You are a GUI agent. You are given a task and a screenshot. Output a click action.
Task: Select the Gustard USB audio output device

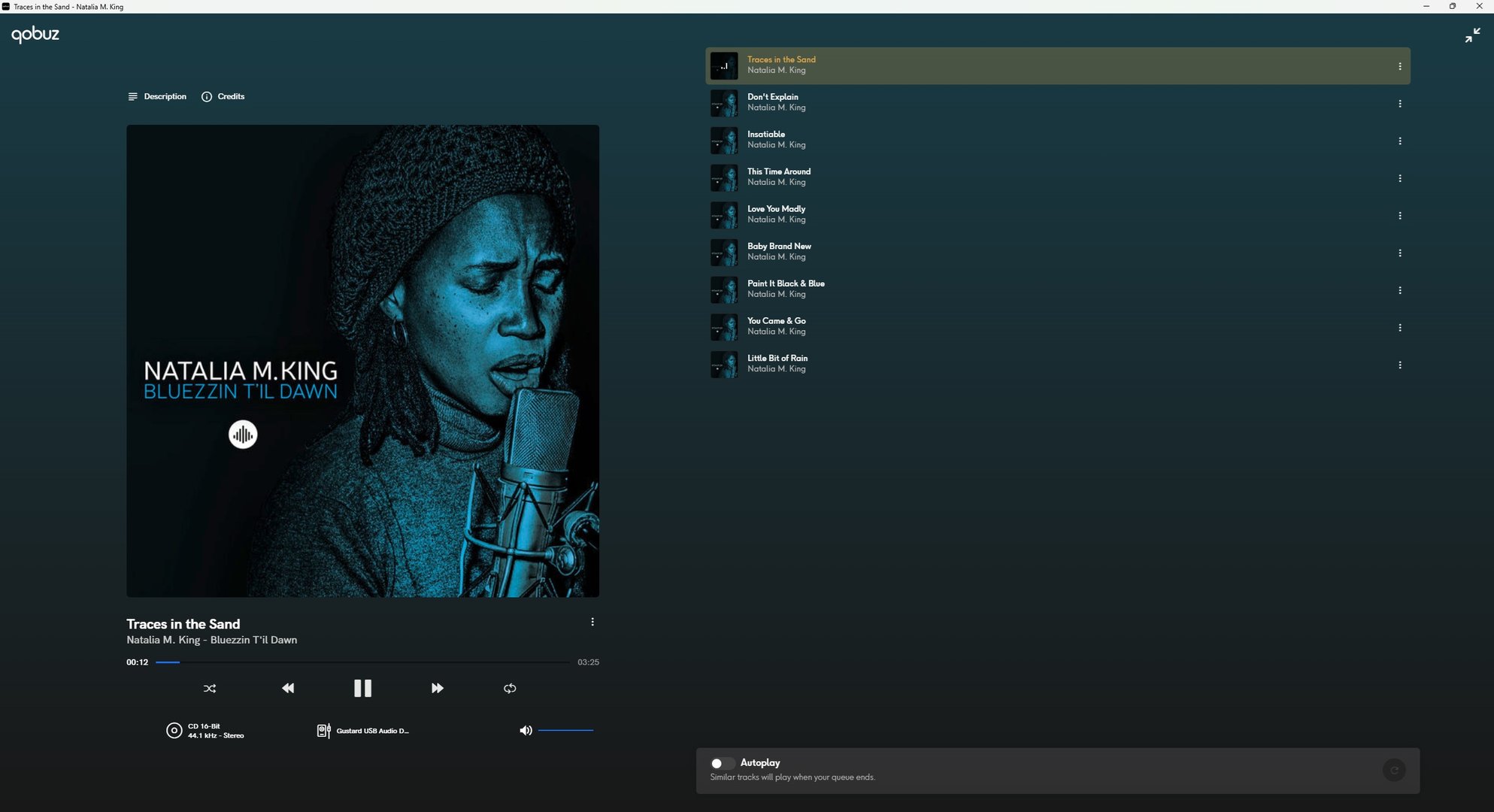(364, 731)
